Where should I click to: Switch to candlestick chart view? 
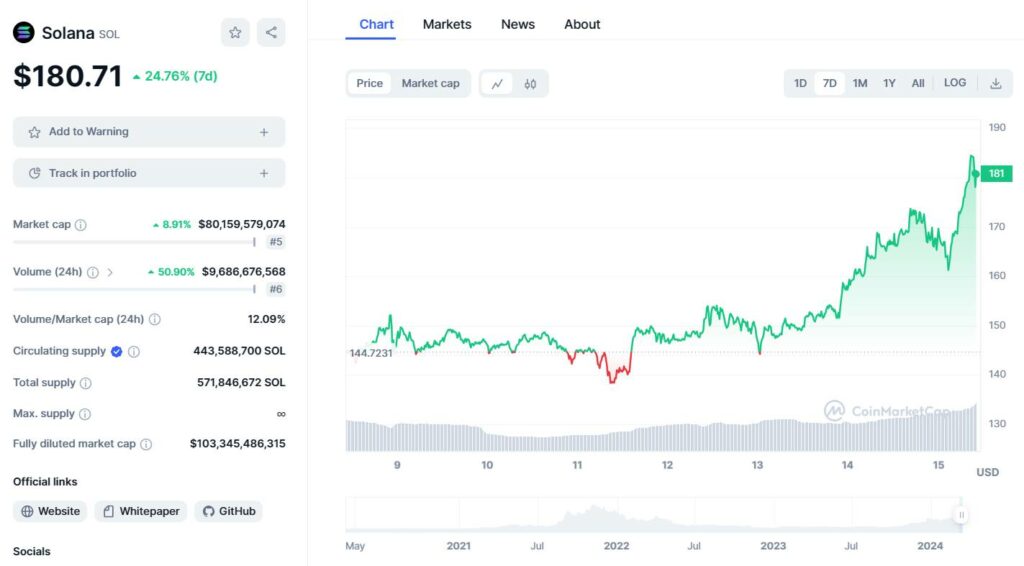pyautogui.click(x=530, y=84)
